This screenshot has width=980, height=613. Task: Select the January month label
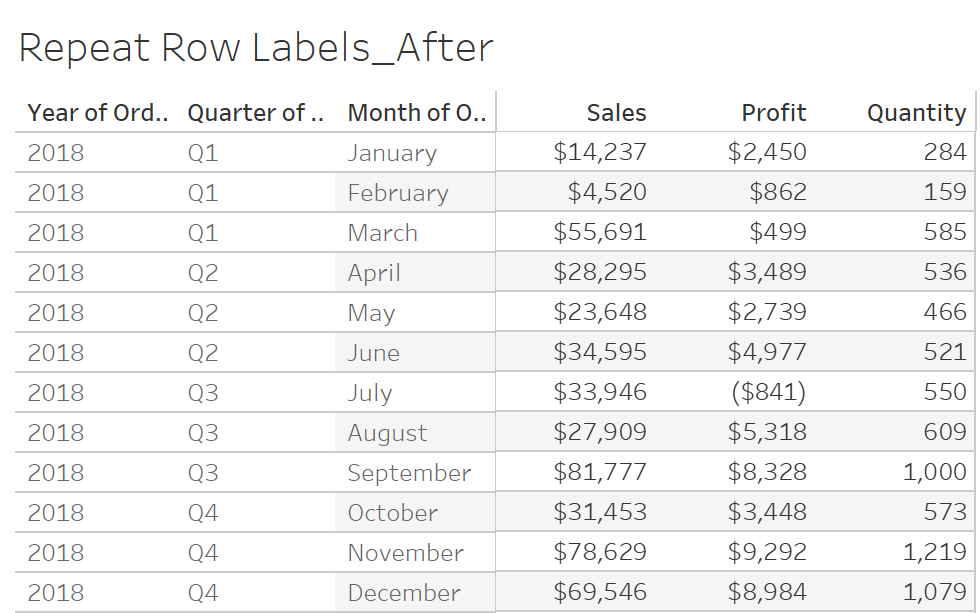pyautogui.click(x=392, y=153)
